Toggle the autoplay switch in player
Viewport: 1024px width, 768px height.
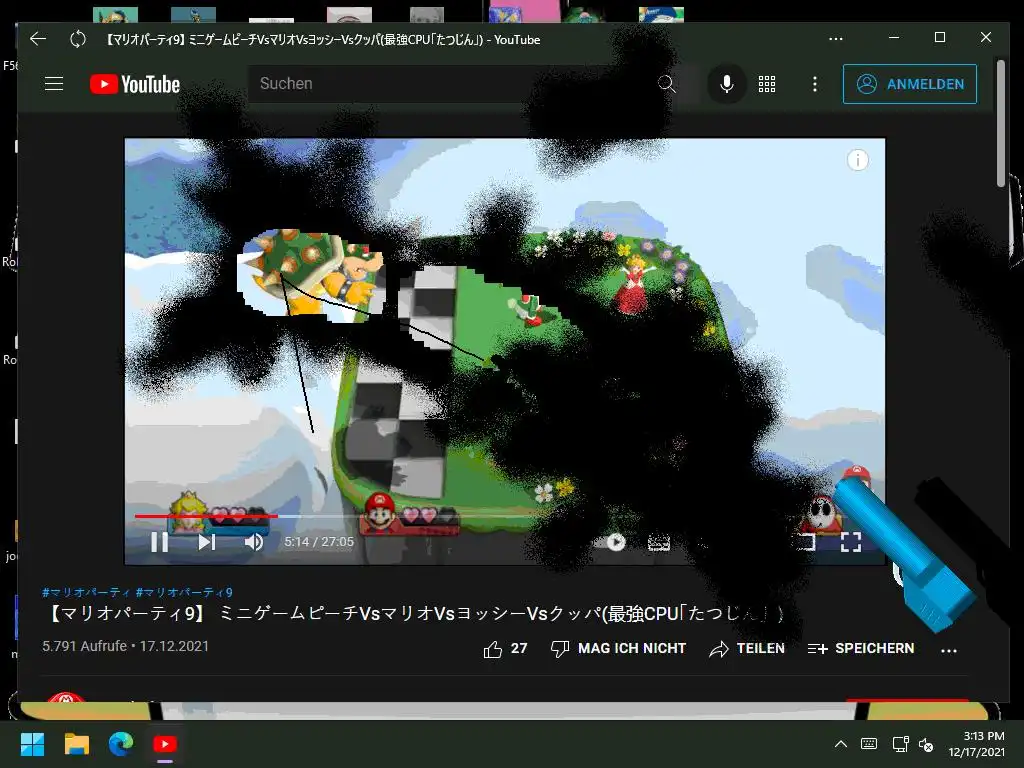611,542
